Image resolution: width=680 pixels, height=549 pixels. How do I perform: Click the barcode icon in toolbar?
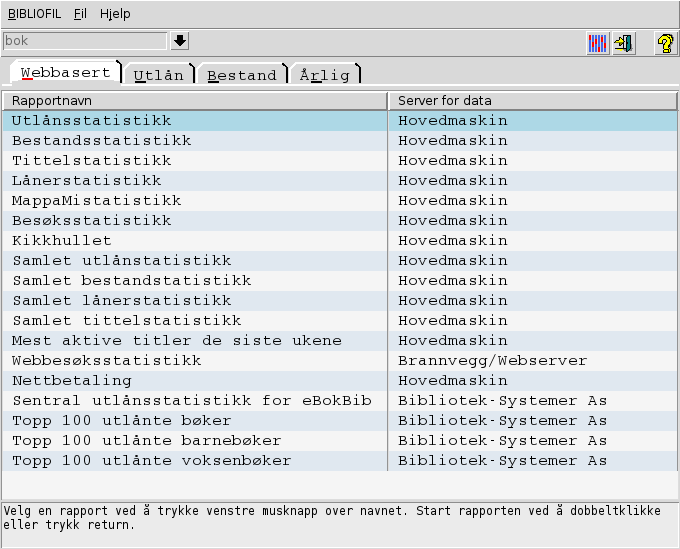click(x=597, y=43)
